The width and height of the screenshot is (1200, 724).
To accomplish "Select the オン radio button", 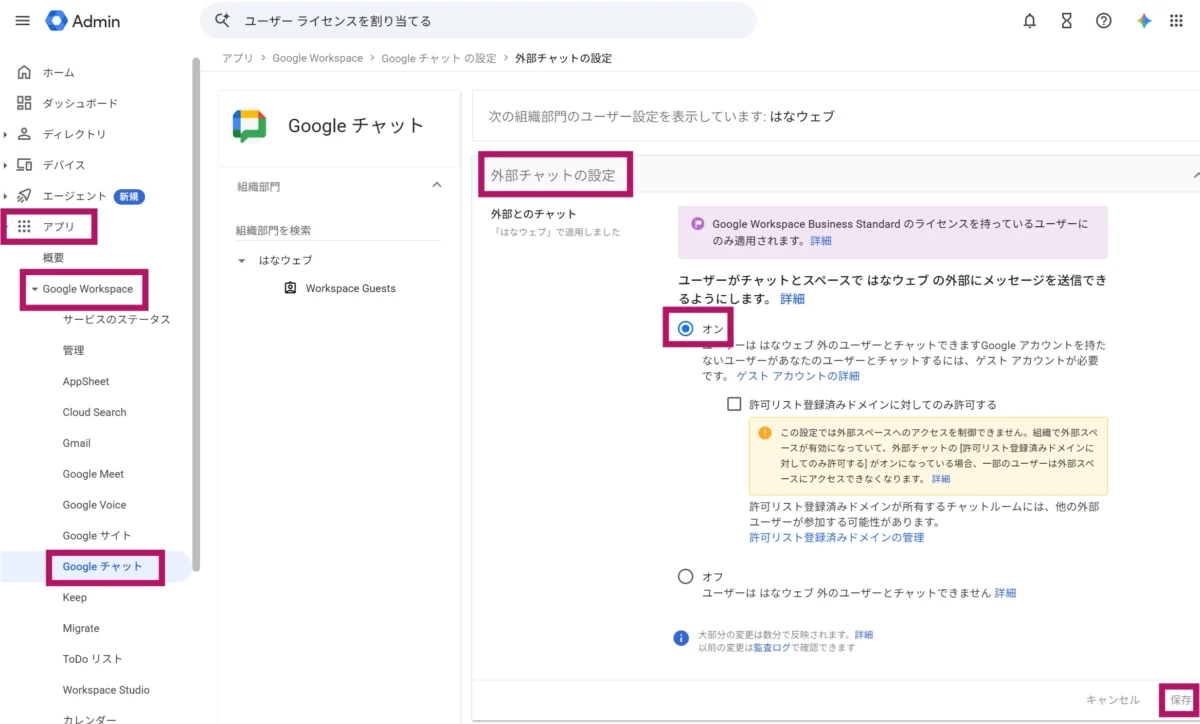I will [x=685, y=328].
